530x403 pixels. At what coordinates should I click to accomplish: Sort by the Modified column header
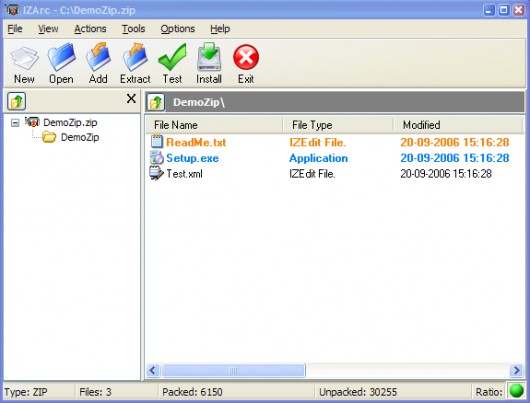[x=458, y=125]
